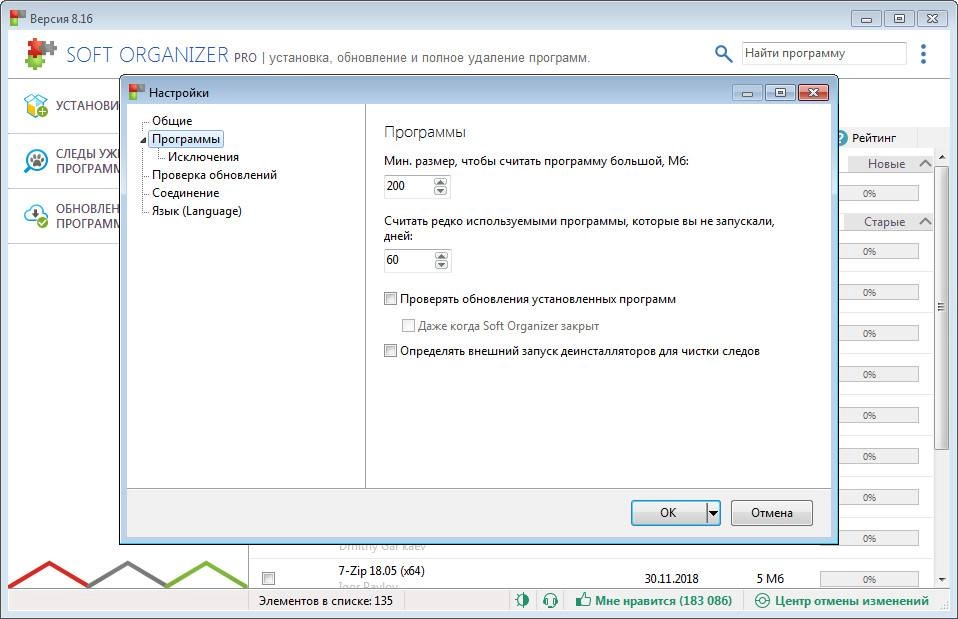Open Проверка обновлений settings section

pyautogui.click(x=214, y=175)
